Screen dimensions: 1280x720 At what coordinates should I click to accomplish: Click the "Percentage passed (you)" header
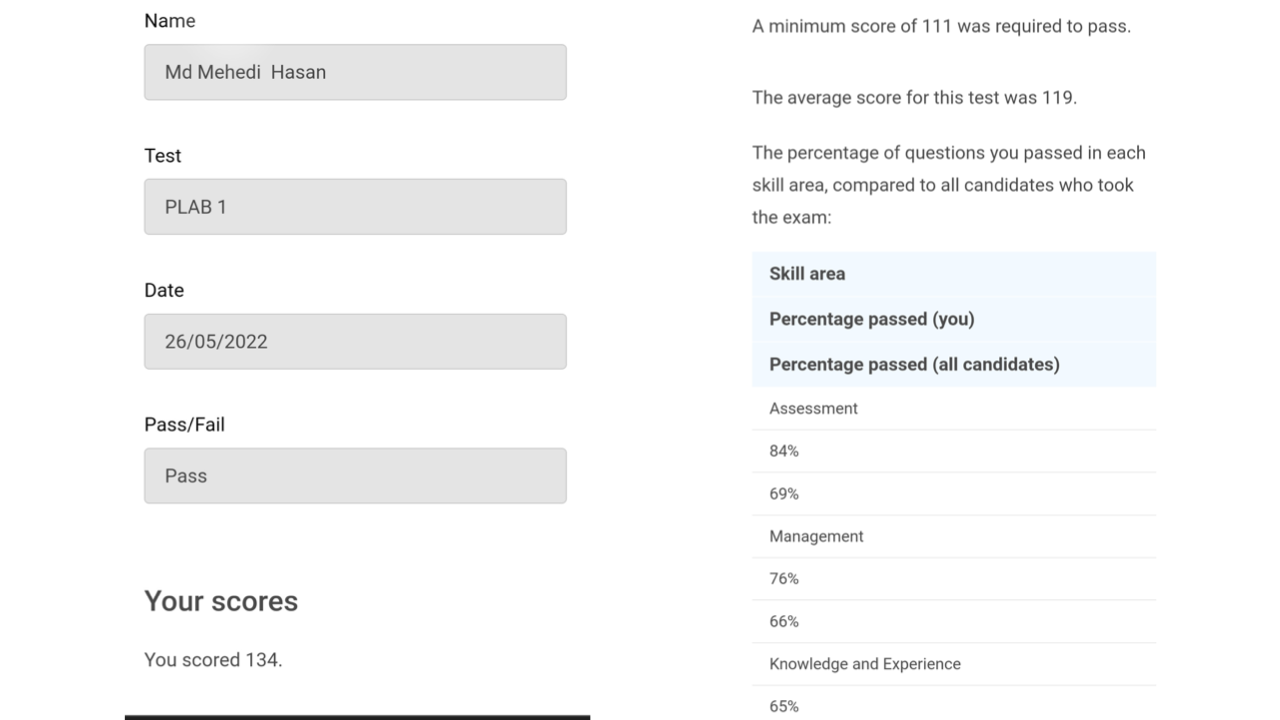coord(871,319)
